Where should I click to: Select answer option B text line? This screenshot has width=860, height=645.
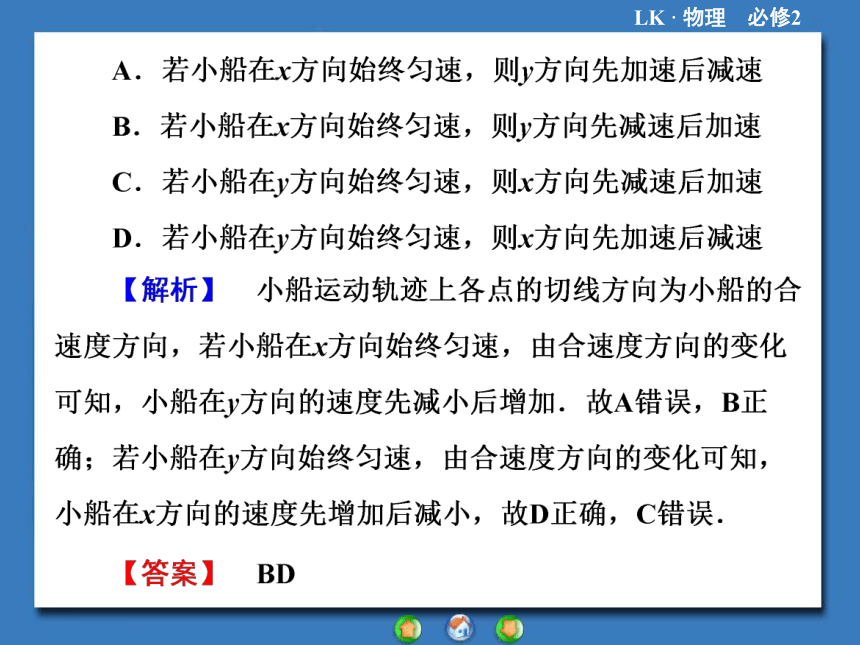click(437, 127)
